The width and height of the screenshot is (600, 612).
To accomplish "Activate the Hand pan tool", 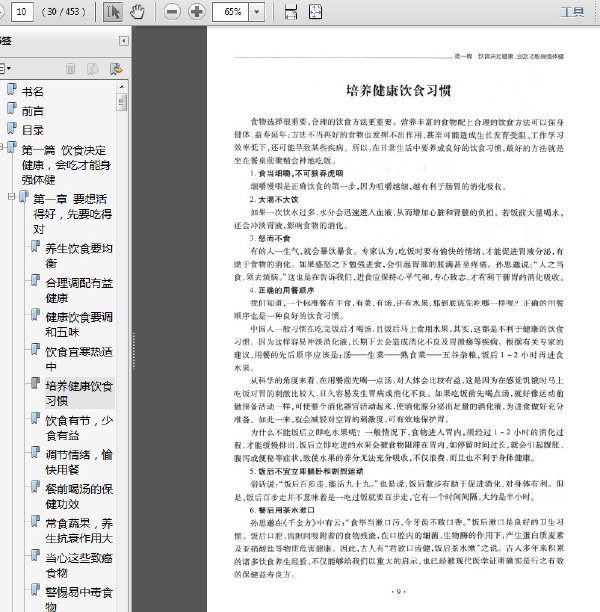I will (x=137, y=12).
